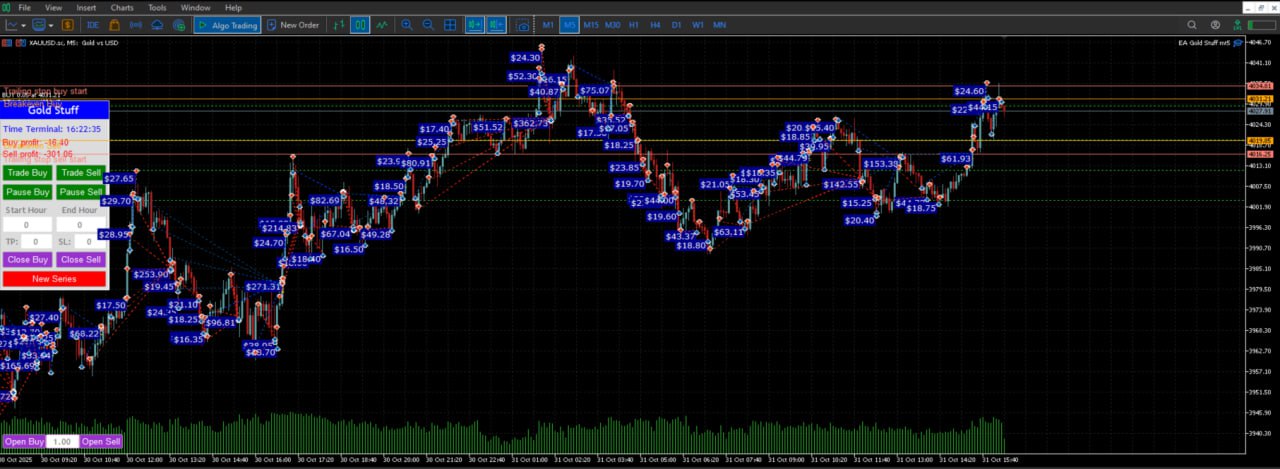Click the EA Gold Stuff hat icon
Viewport: 1280px width, 469px height.
click(x=1237, y=43)
